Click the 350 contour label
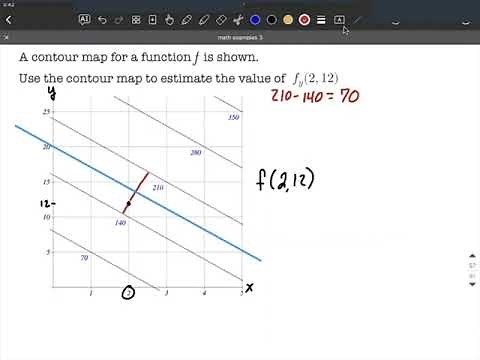The width and height of the screenshot is (480, 360). tap(234, 117)
